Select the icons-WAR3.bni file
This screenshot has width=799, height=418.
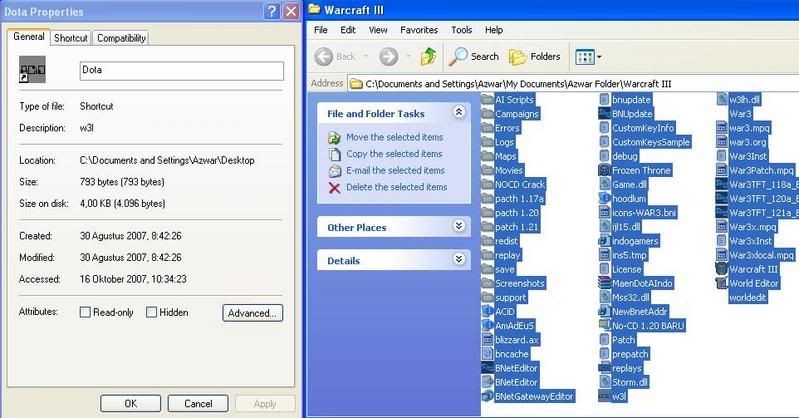(x=644, y=213)
